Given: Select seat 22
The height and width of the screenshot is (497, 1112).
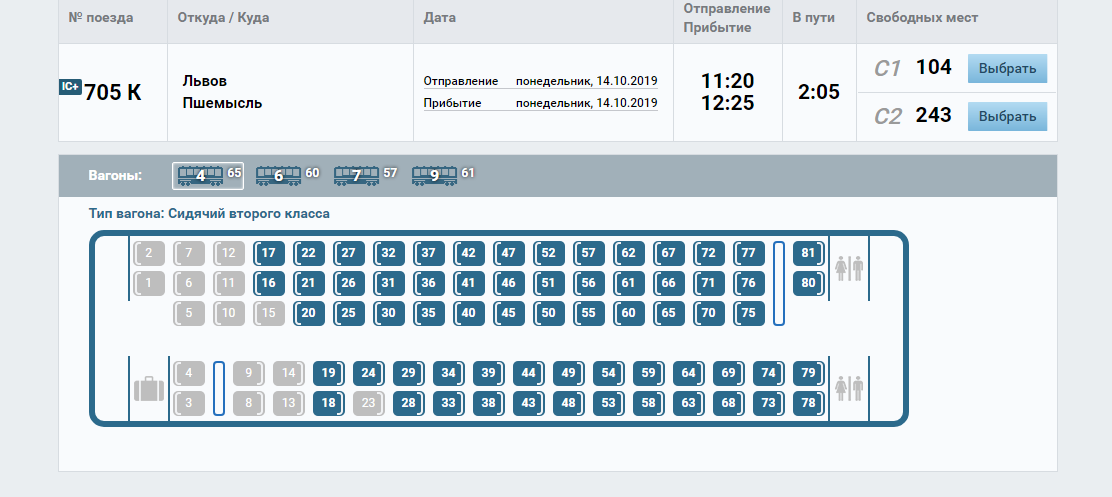Looking at the screenshot, I should click(308, 253).
